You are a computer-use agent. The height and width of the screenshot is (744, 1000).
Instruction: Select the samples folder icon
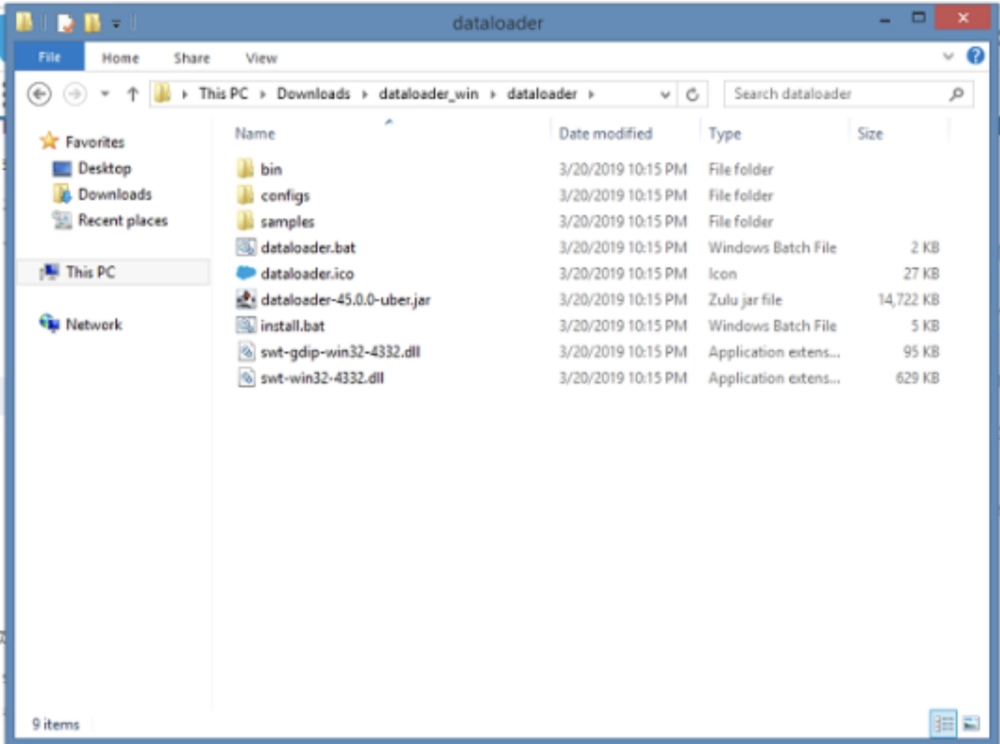[x=246, y=221]
